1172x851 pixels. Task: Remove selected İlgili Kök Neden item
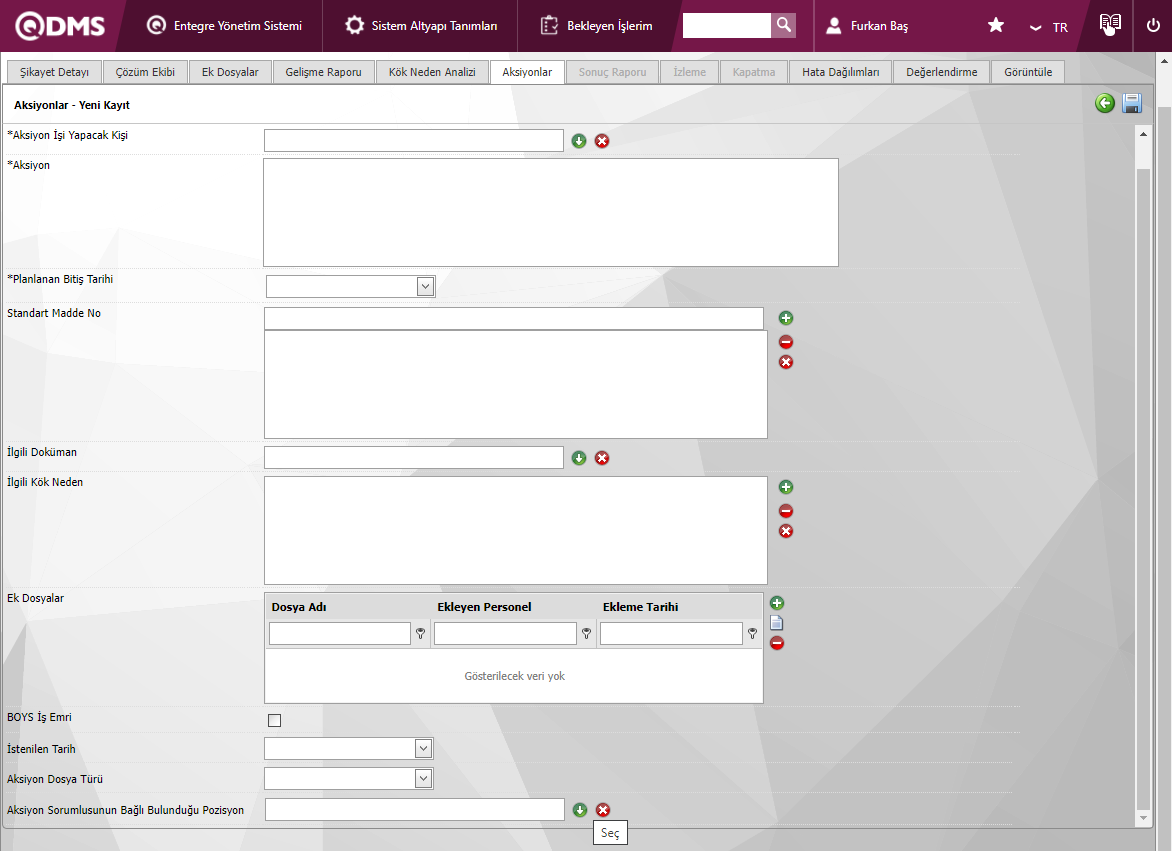coord(786,511)
